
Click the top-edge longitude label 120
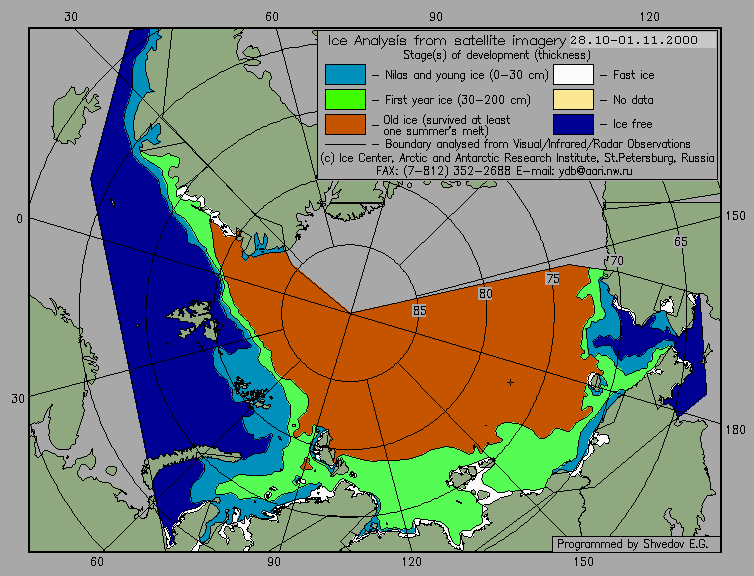(650, 17)
